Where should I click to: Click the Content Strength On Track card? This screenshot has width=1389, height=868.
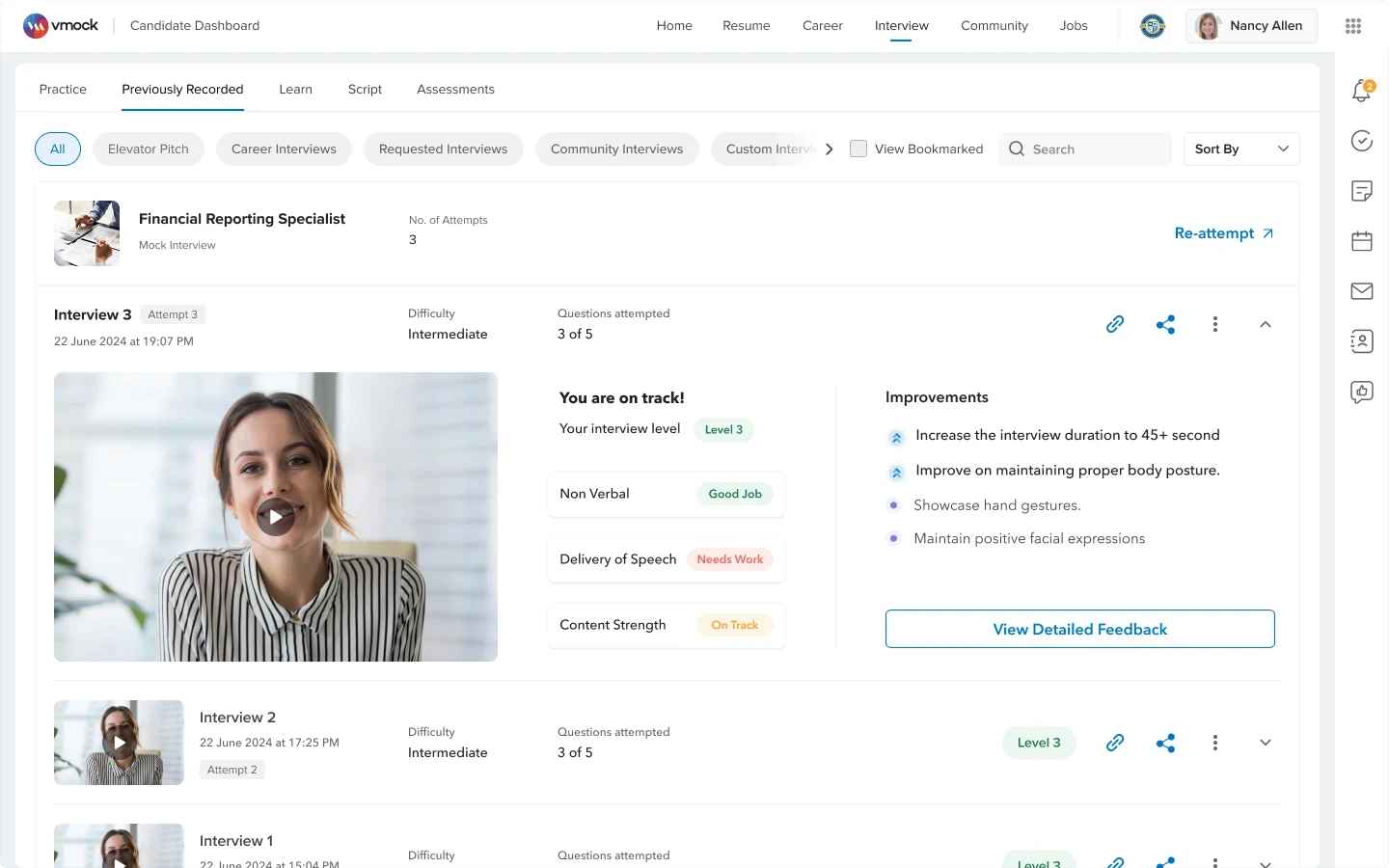(x=667, y=625)
